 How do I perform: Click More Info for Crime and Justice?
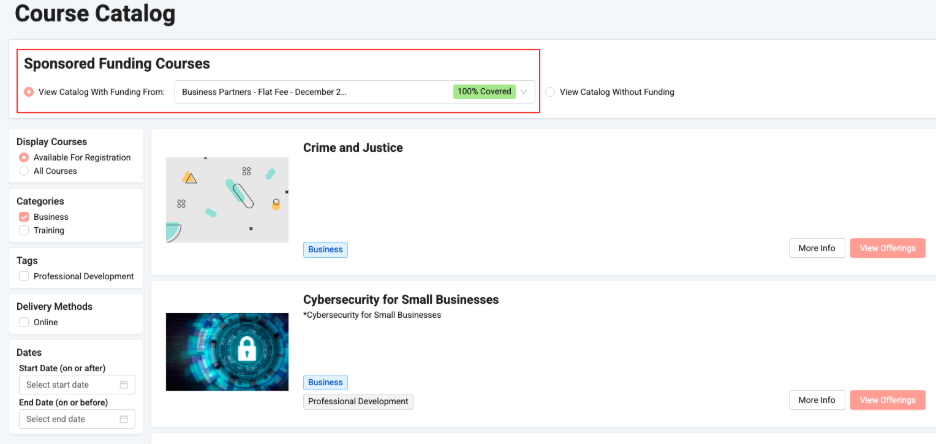[817, 248]
